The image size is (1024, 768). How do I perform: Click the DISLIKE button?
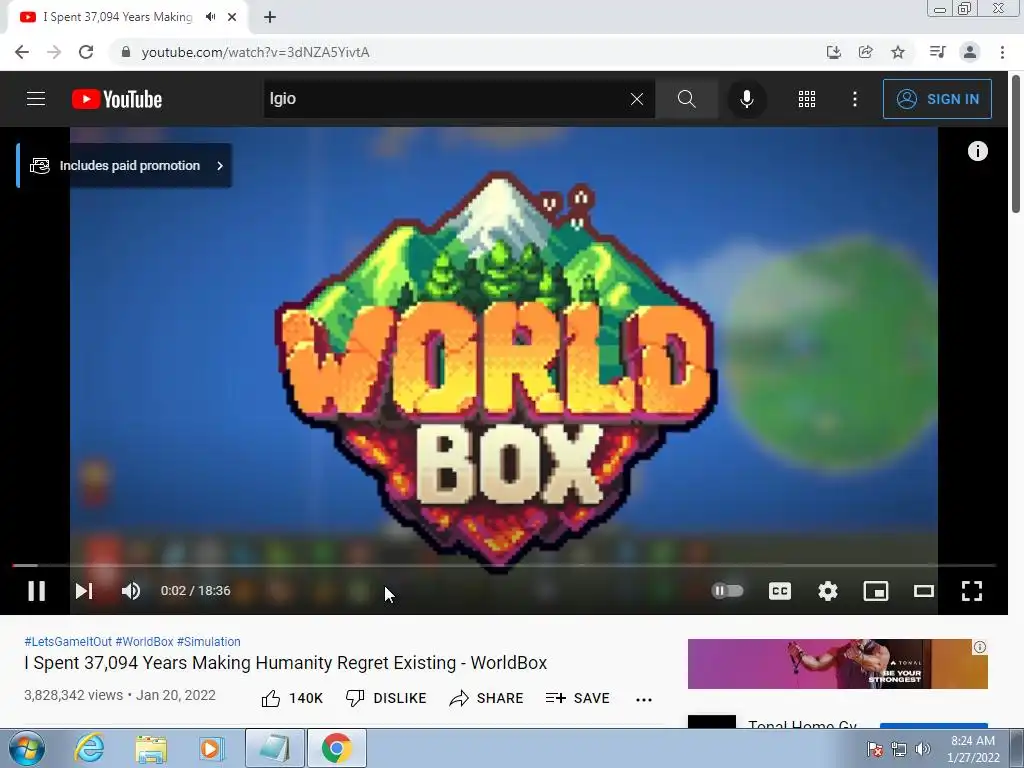click(x=386, y=698)
